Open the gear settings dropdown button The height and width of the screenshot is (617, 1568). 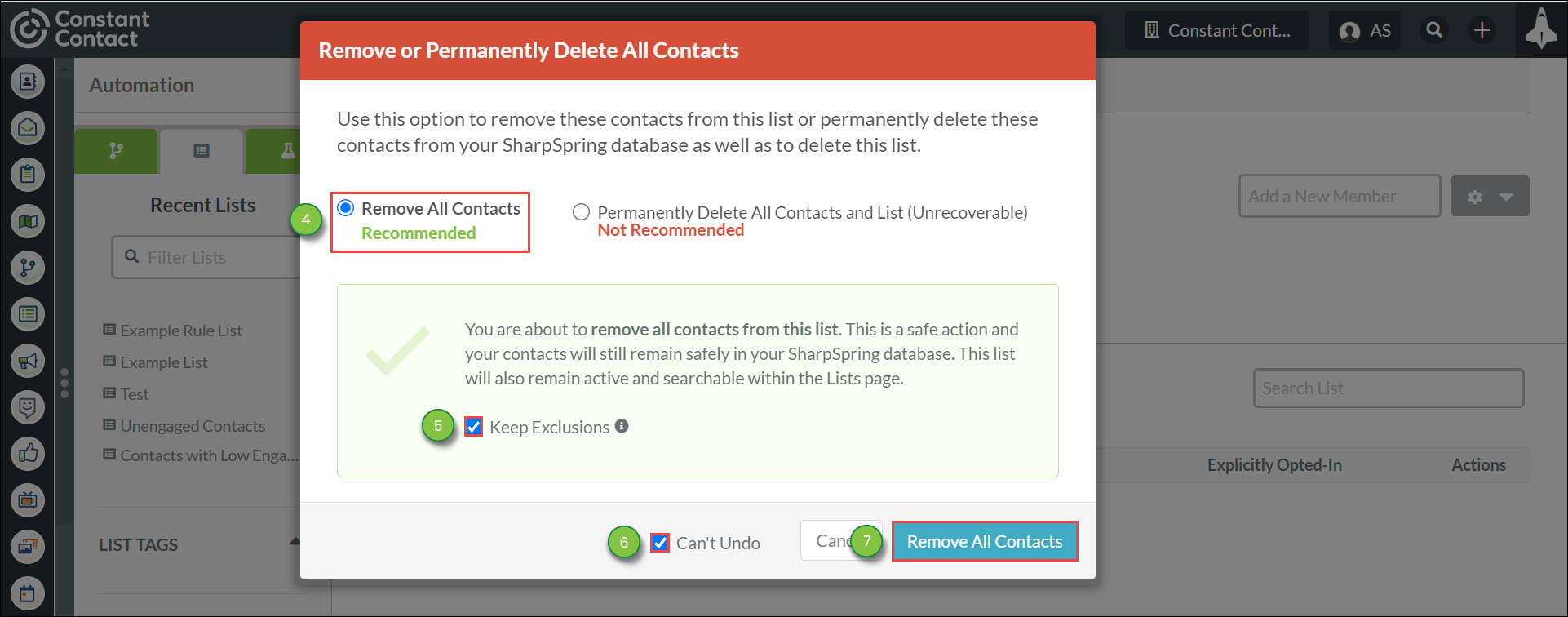(1490, 197)
